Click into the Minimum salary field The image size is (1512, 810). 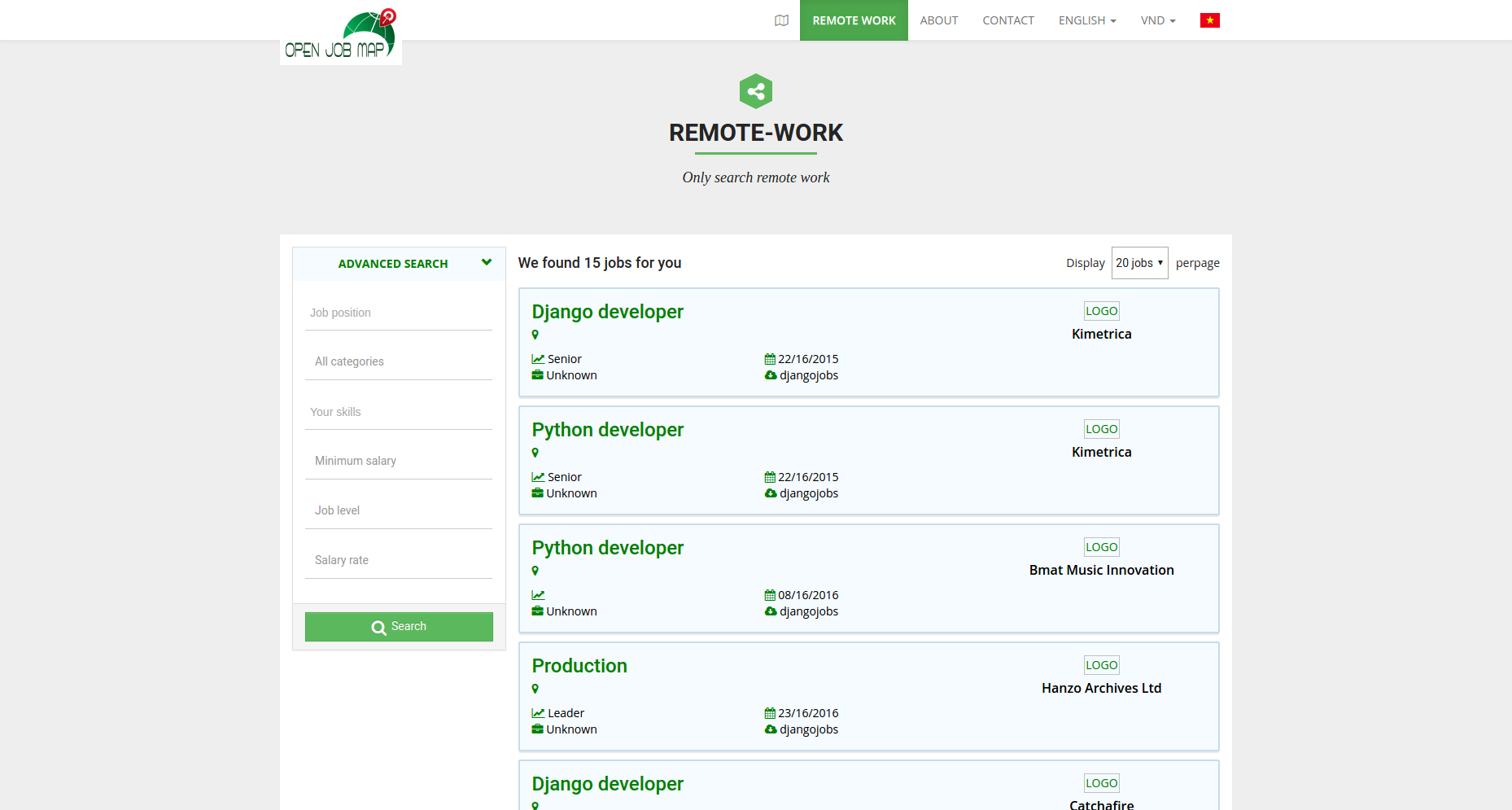(x=399, y=461)
